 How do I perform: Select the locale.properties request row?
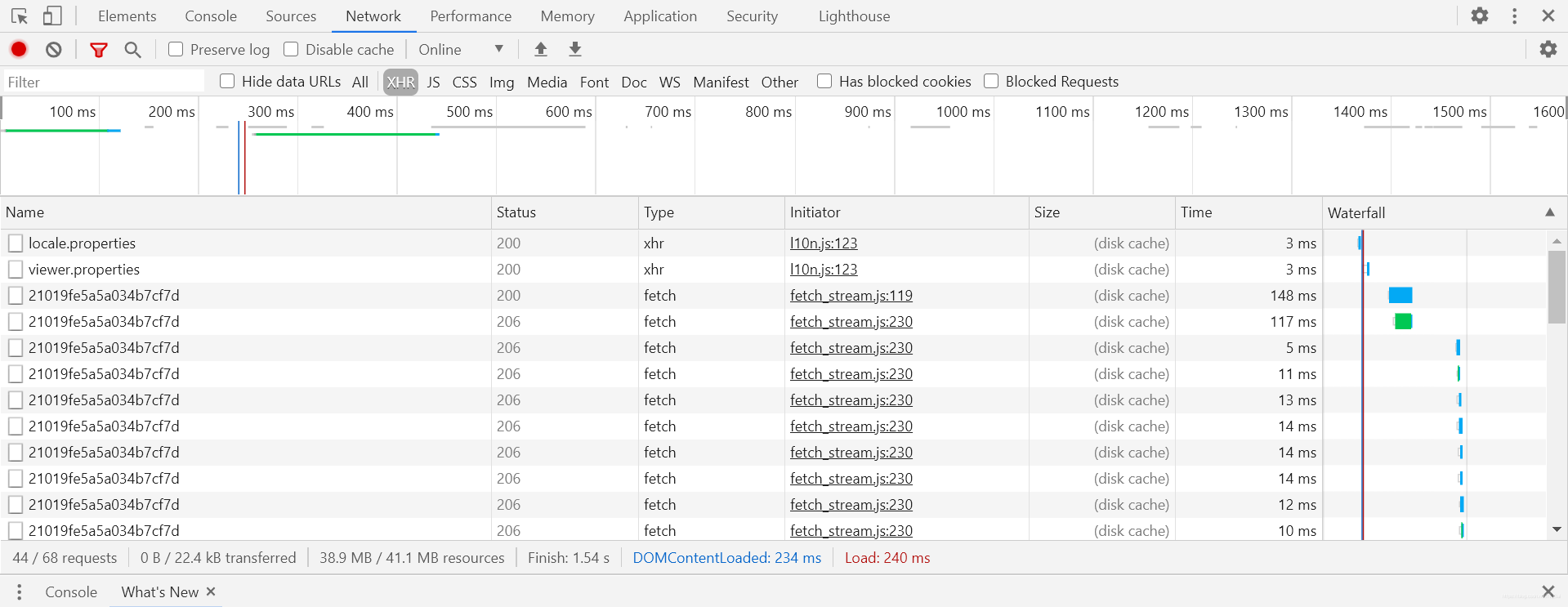pyautogui.click(x=773, y=243)
